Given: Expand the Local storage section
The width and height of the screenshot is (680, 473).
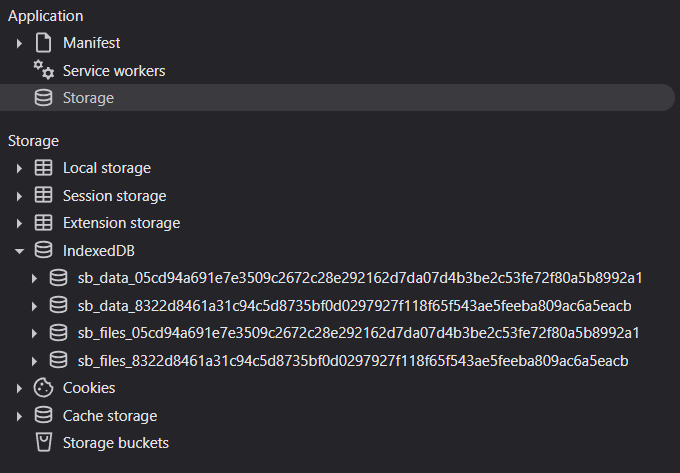Looking at the screenshot, I should 19,168.
